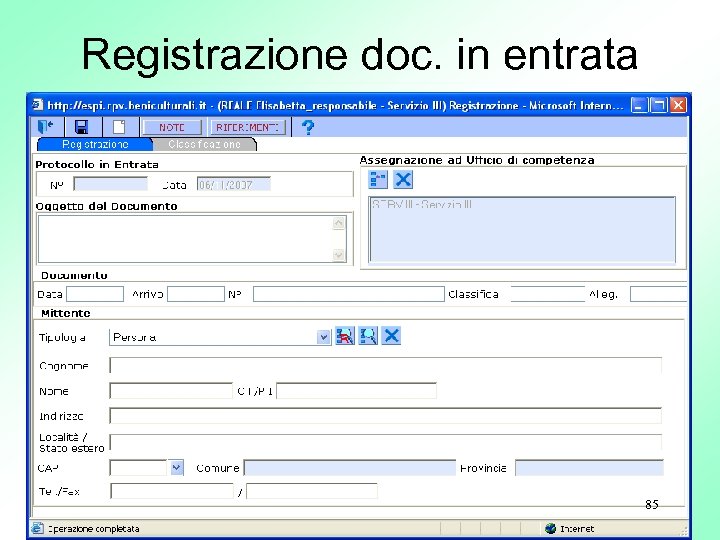Click the Fax number field
This screenshot has height=540, width=720.
[312, 491]
